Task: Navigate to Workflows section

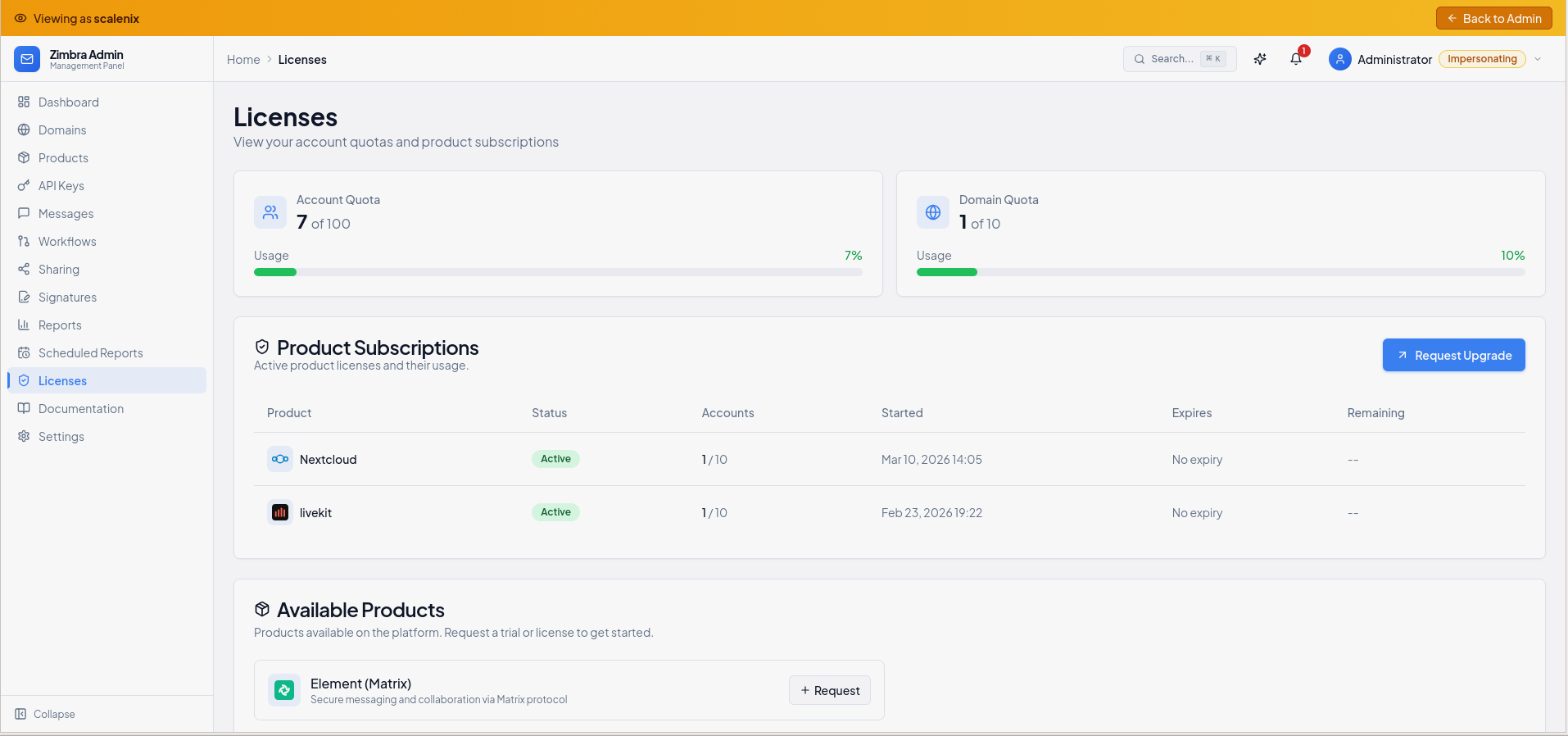Action: (x=67, y=242)
